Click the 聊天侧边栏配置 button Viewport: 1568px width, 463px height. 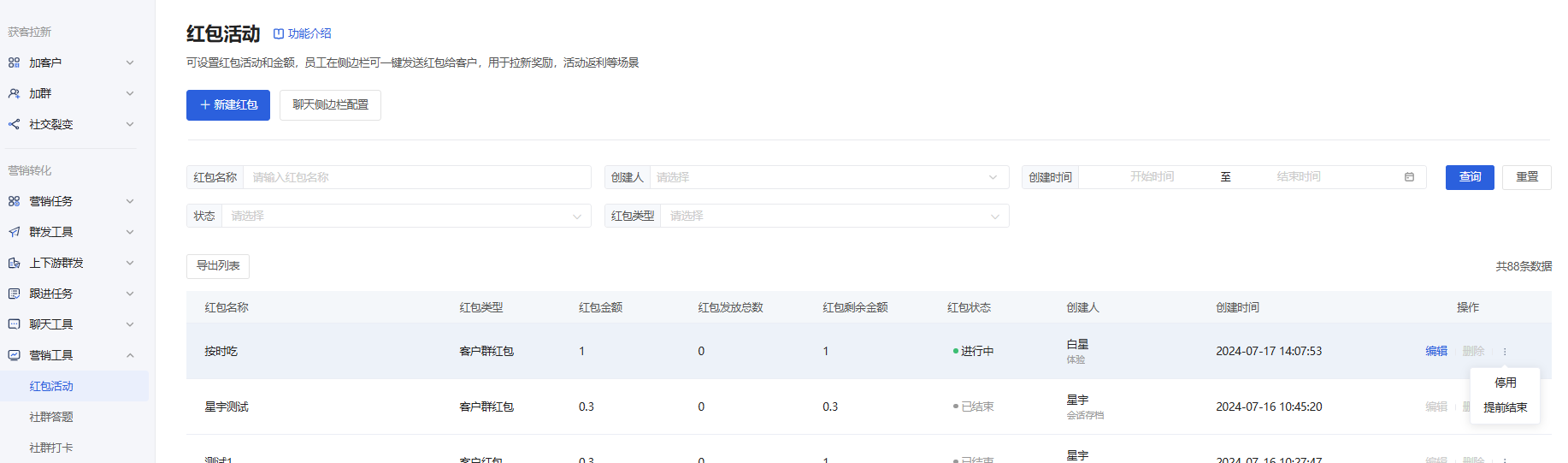point(330,105)
